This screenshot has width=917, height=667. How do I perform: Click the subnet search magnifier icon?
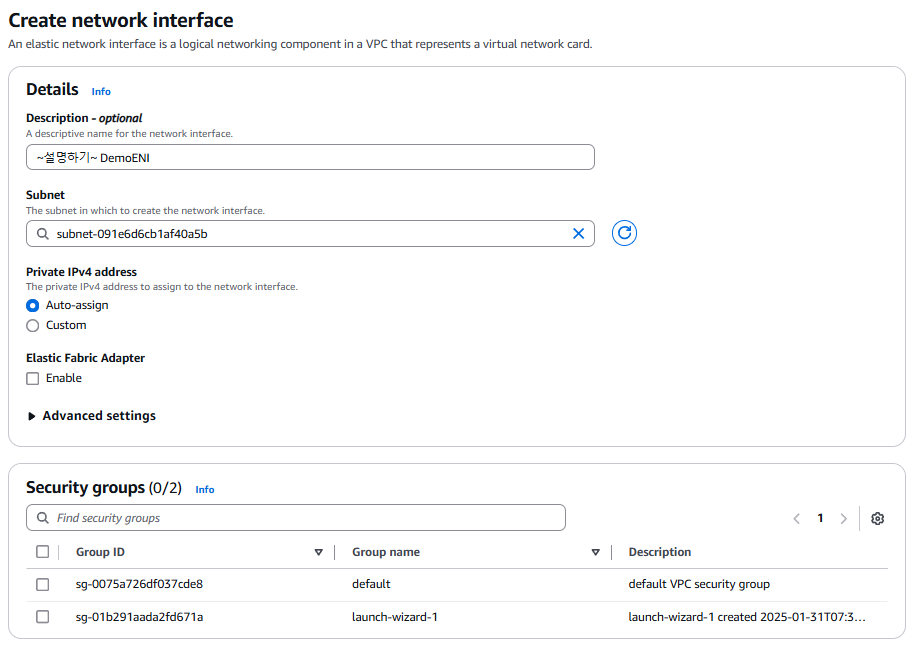(42, 233)
